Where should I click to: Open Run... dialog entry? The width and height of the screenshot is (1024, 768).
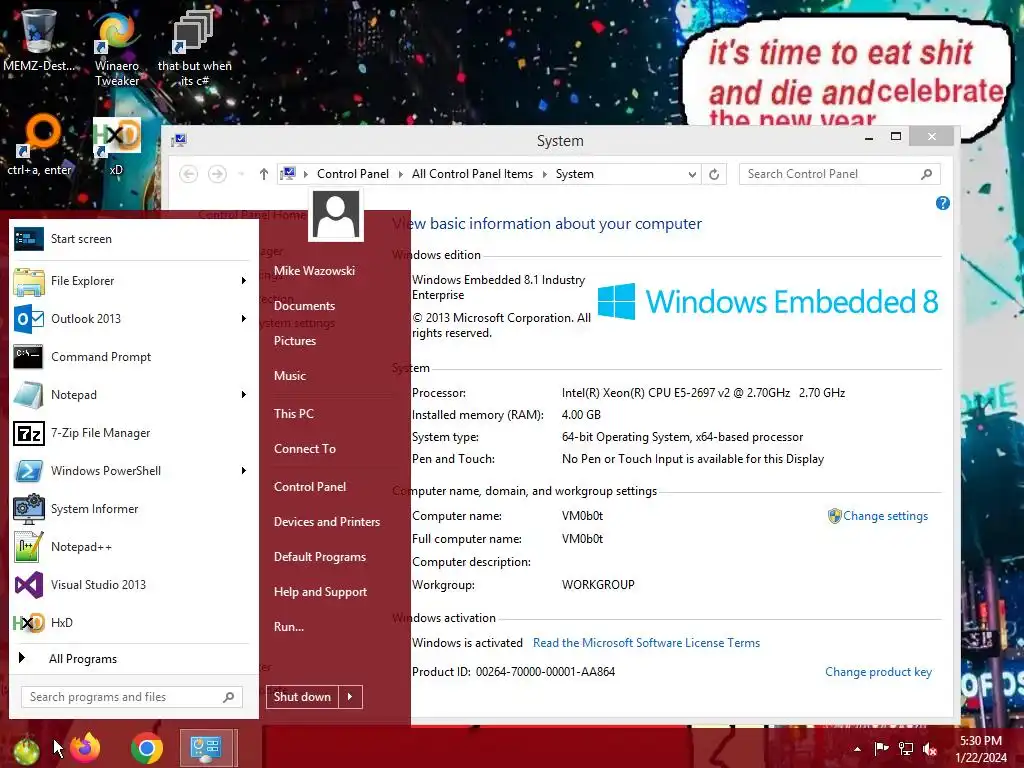click(x=289, y=627)
